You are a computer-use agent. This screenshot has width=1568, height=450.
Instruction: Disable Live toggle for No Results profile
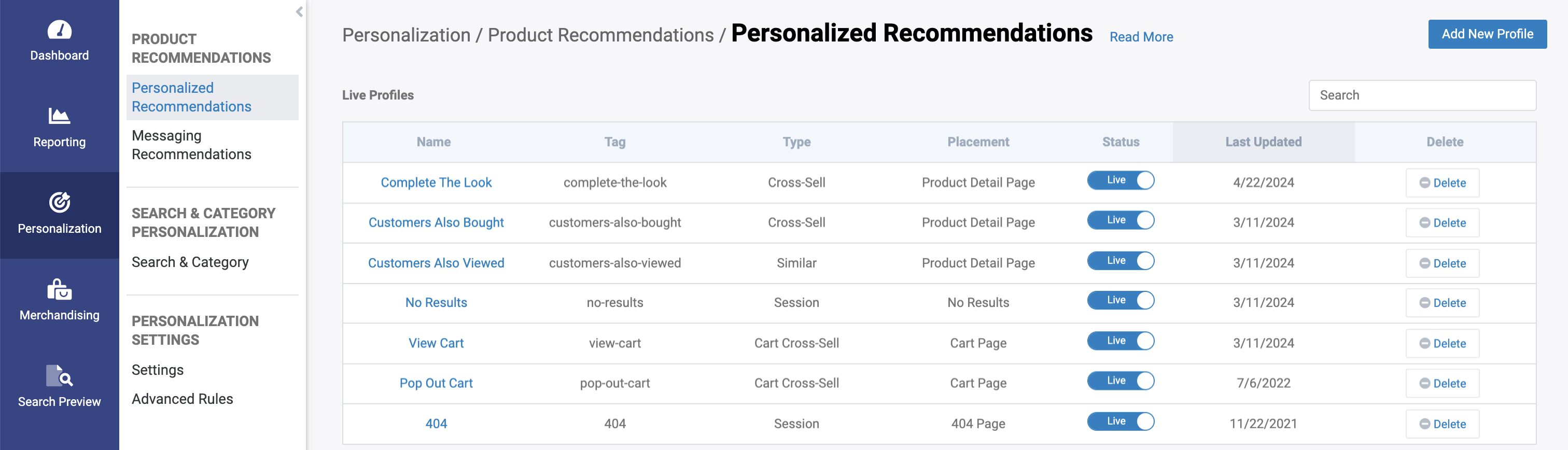pyautogui.click(x=1120, y=300)
